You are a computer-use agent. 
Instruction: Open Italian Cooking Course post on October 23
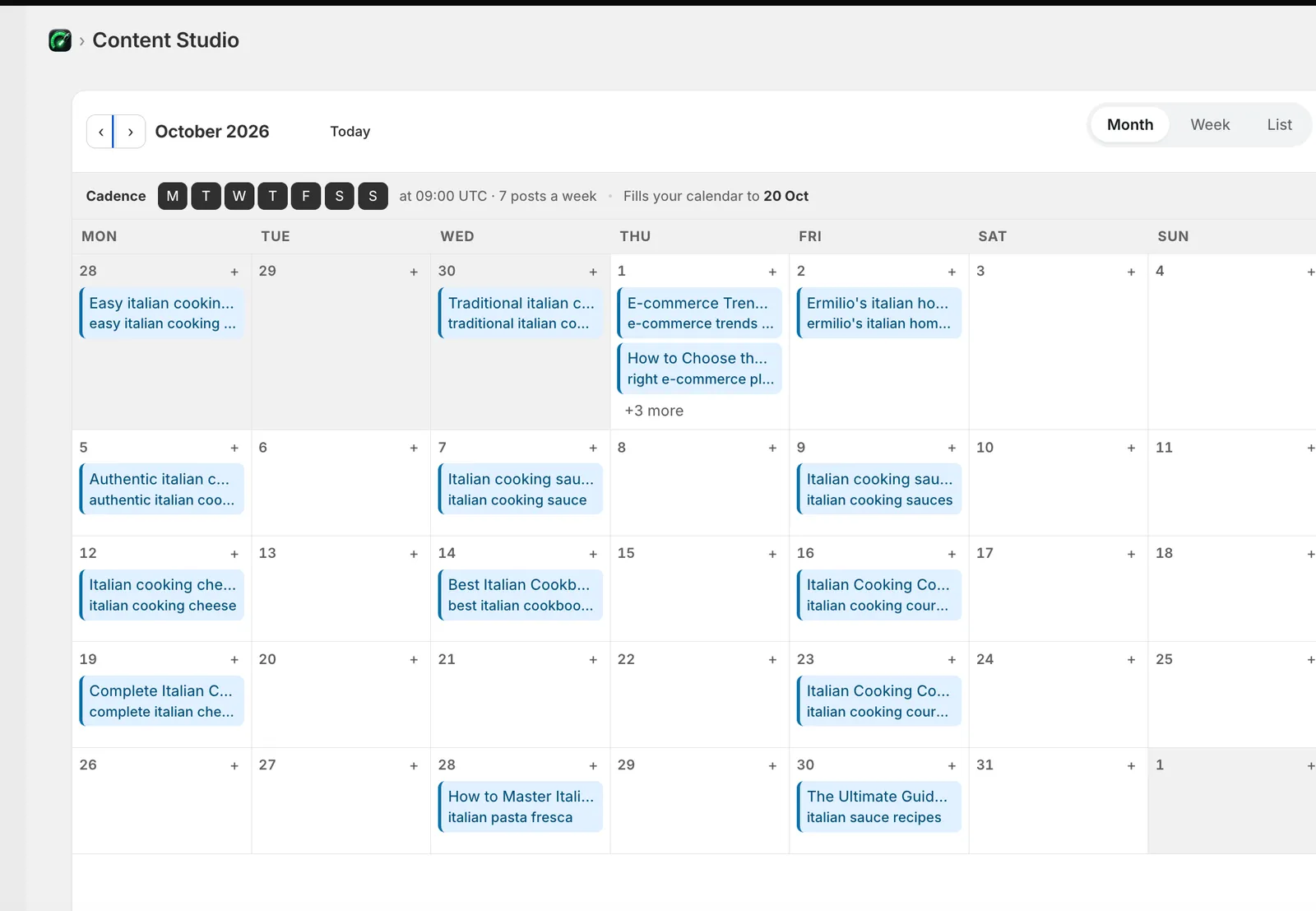[x=879, y=701]
